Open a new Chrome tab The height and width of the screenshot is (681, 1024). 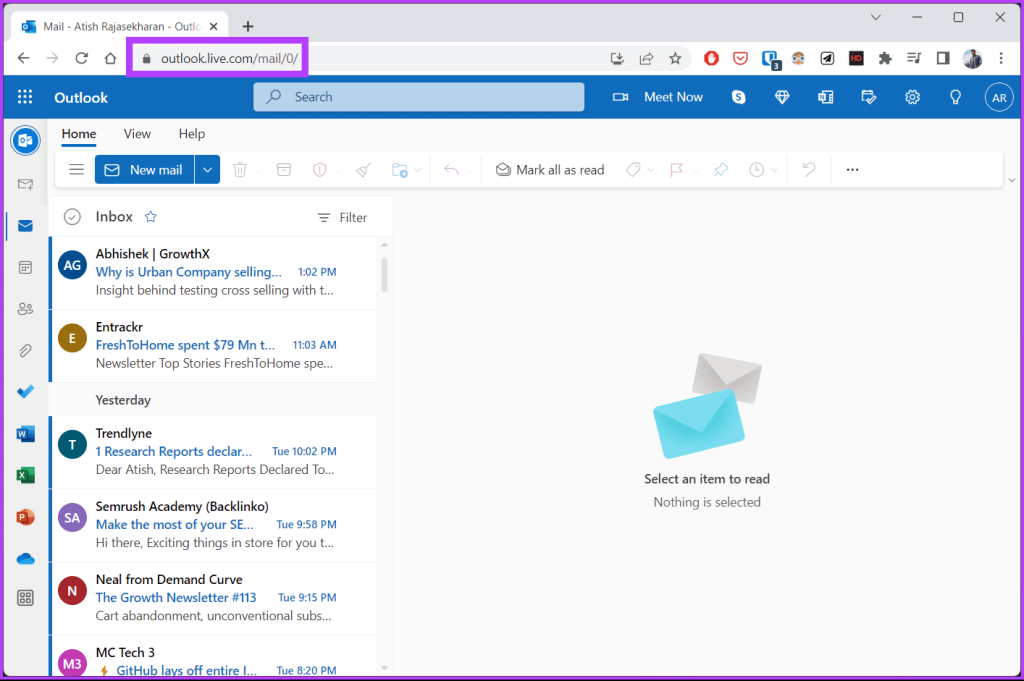(x=248, y=26)
